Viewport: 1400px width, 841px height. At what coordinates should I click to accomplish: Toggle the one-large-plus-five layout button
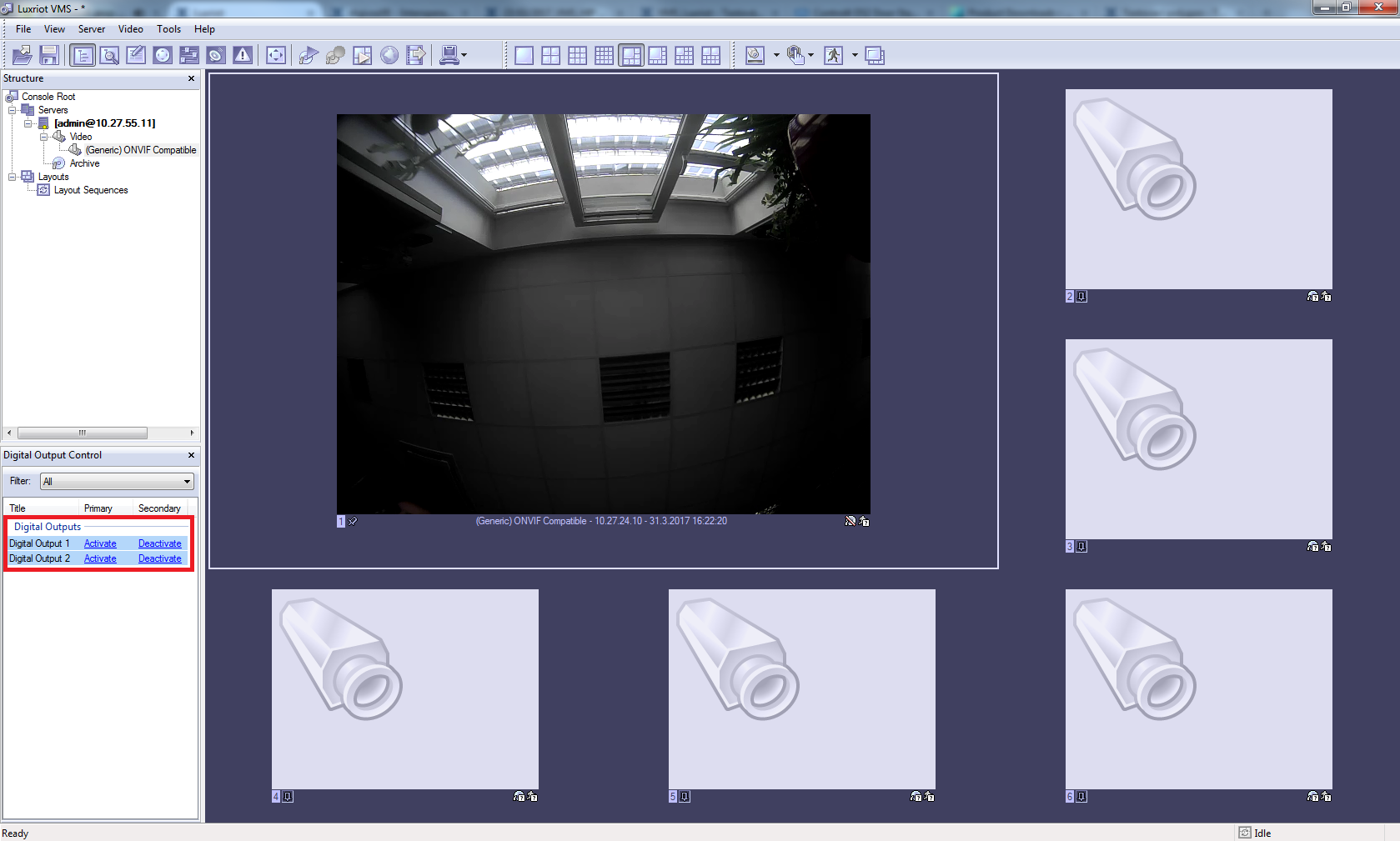pos(631,55)
